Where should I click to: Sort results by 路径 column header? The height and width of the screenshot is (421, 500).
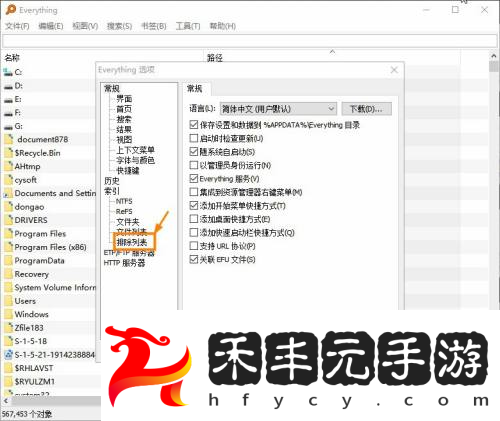215,58
